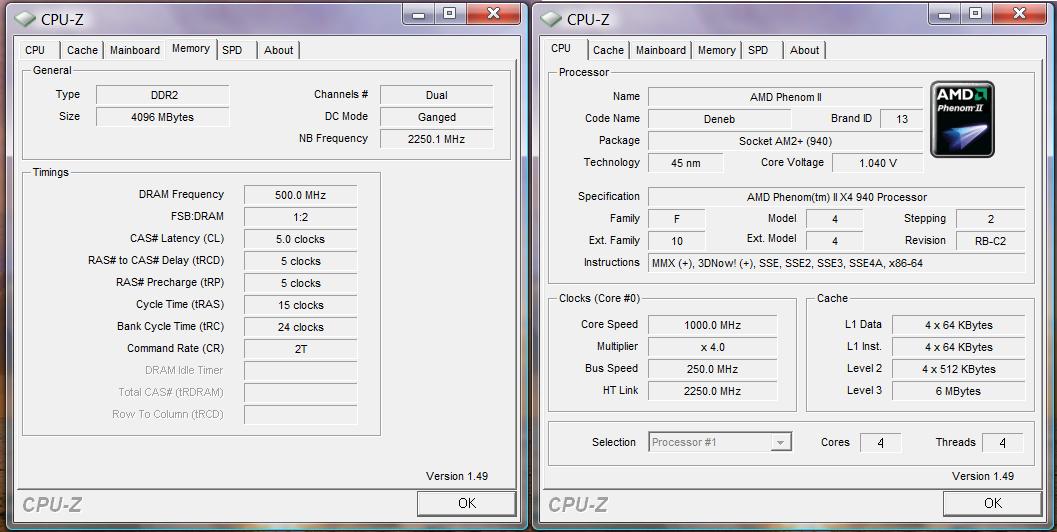Click the 5.0 clocks CAS# Latency value
The height and width of the screenshot is (532, 1057).
point(301,239)
